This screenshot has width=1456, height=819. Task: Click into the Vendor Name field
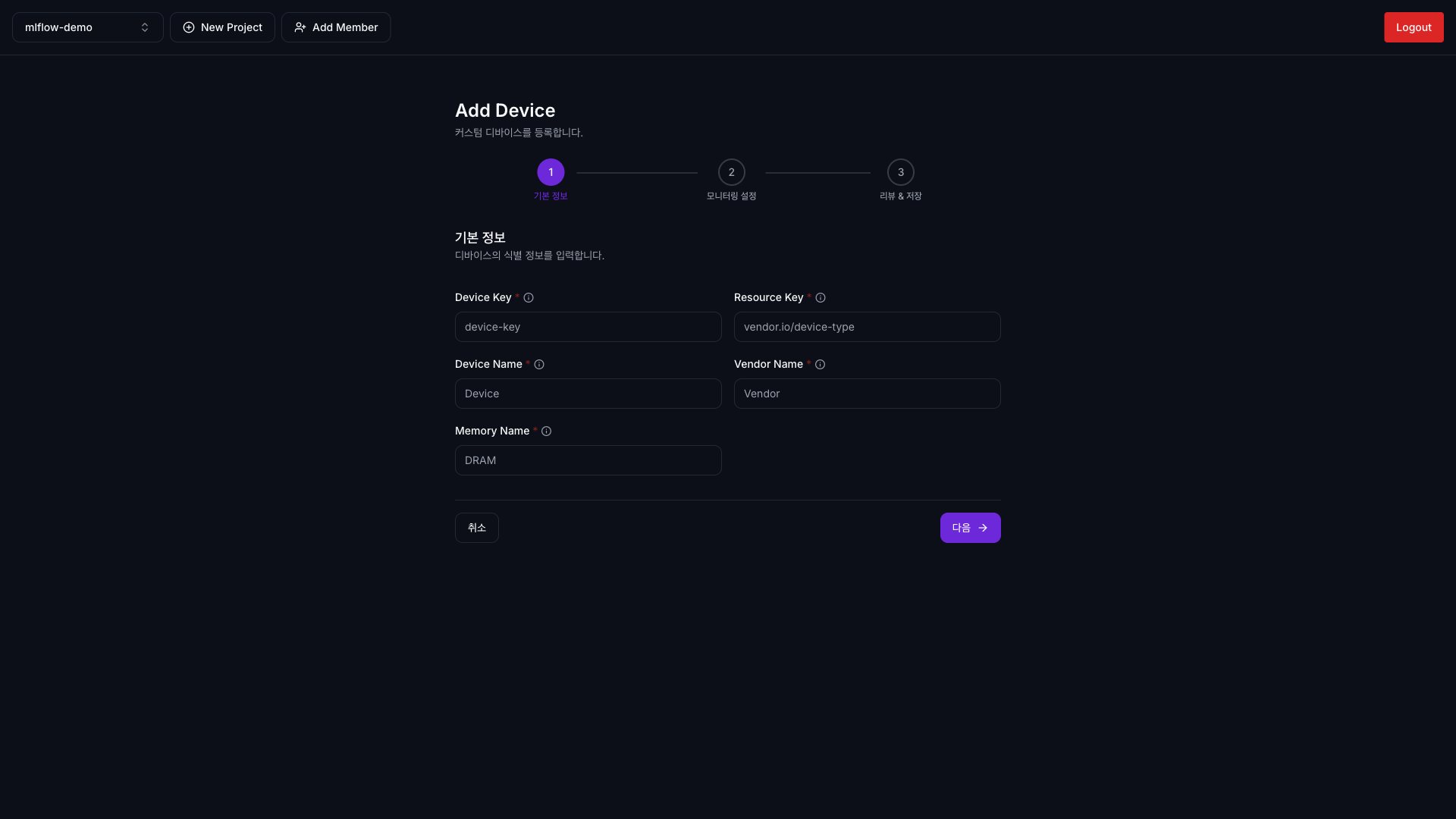pyautogui.click(x=867, y=394)
